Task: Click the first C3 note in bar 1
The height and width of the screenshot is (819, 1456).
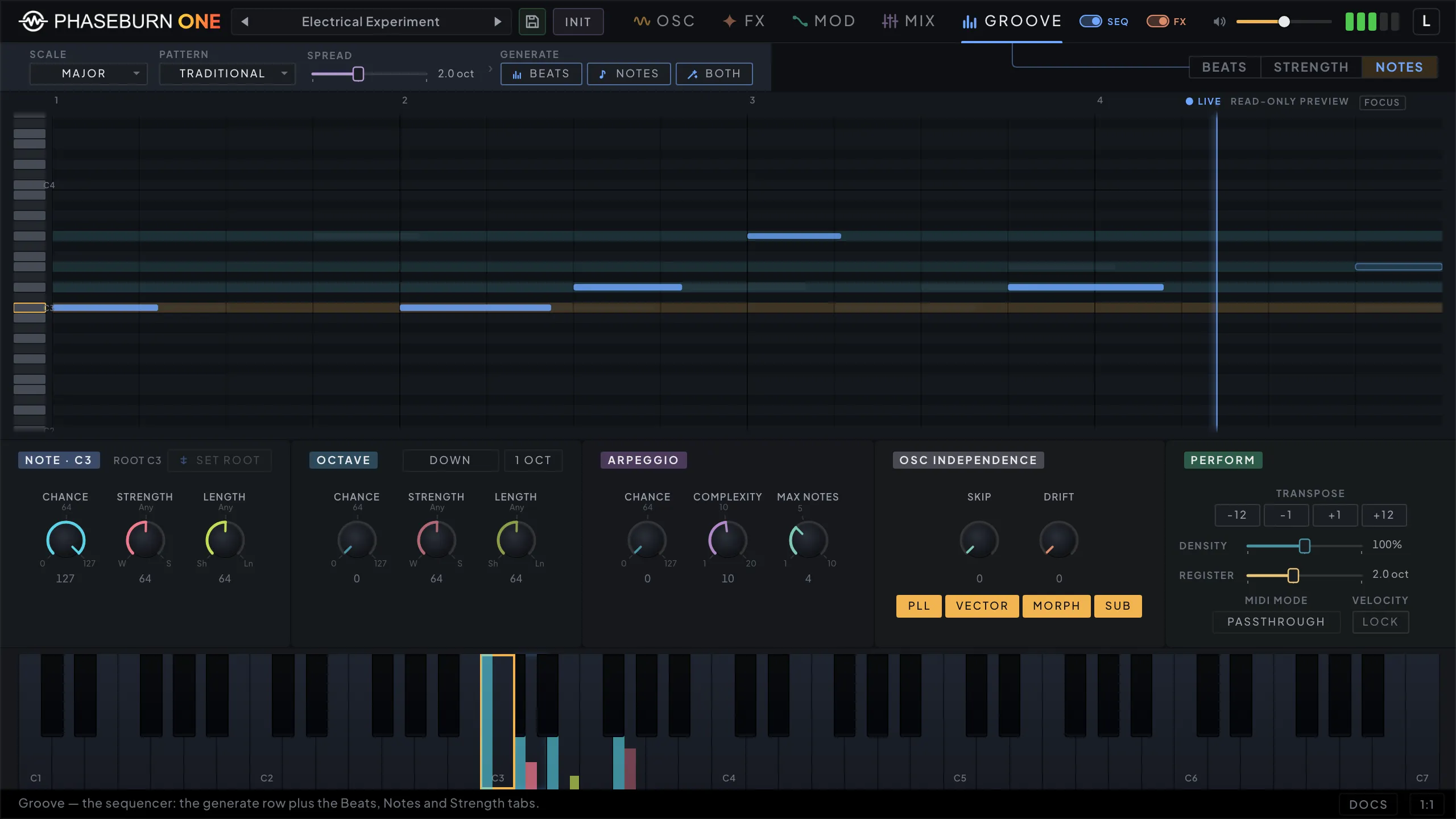Action: pyautogui.click(x=105, y=308)
